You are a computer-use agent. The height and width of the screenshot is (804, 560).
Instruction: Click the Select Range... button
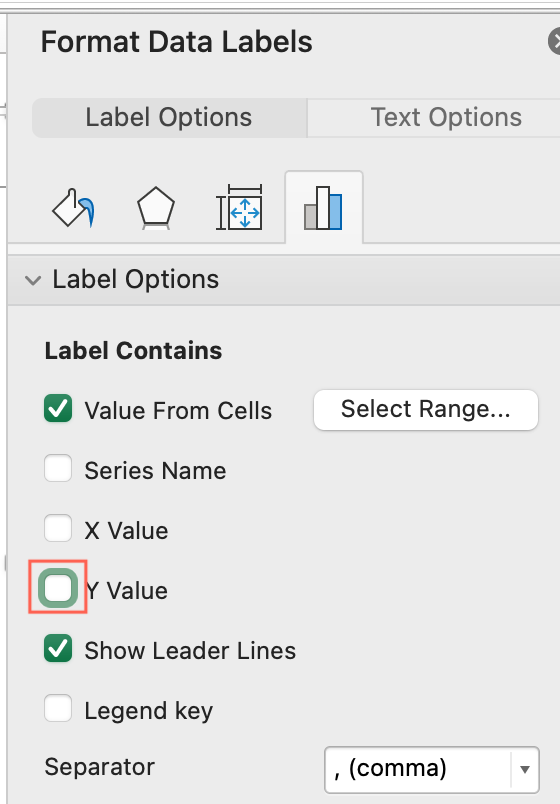point(426,410)
